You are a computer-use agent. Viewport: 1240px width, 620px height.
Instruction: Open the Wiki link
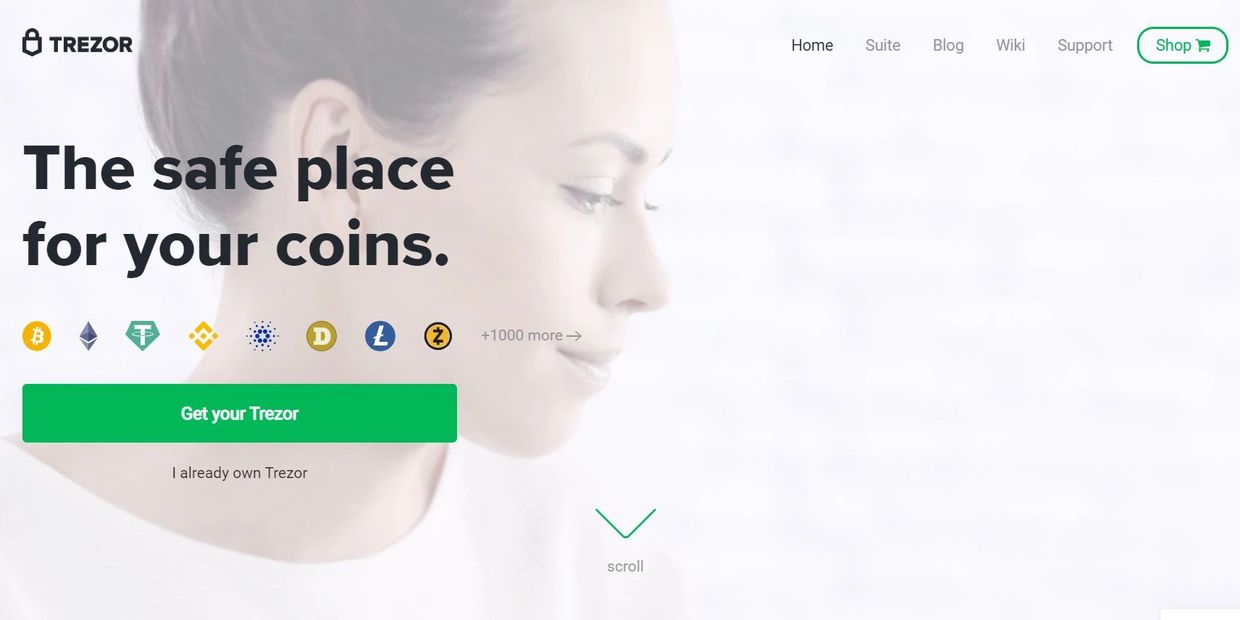[x=1010, y=45]
